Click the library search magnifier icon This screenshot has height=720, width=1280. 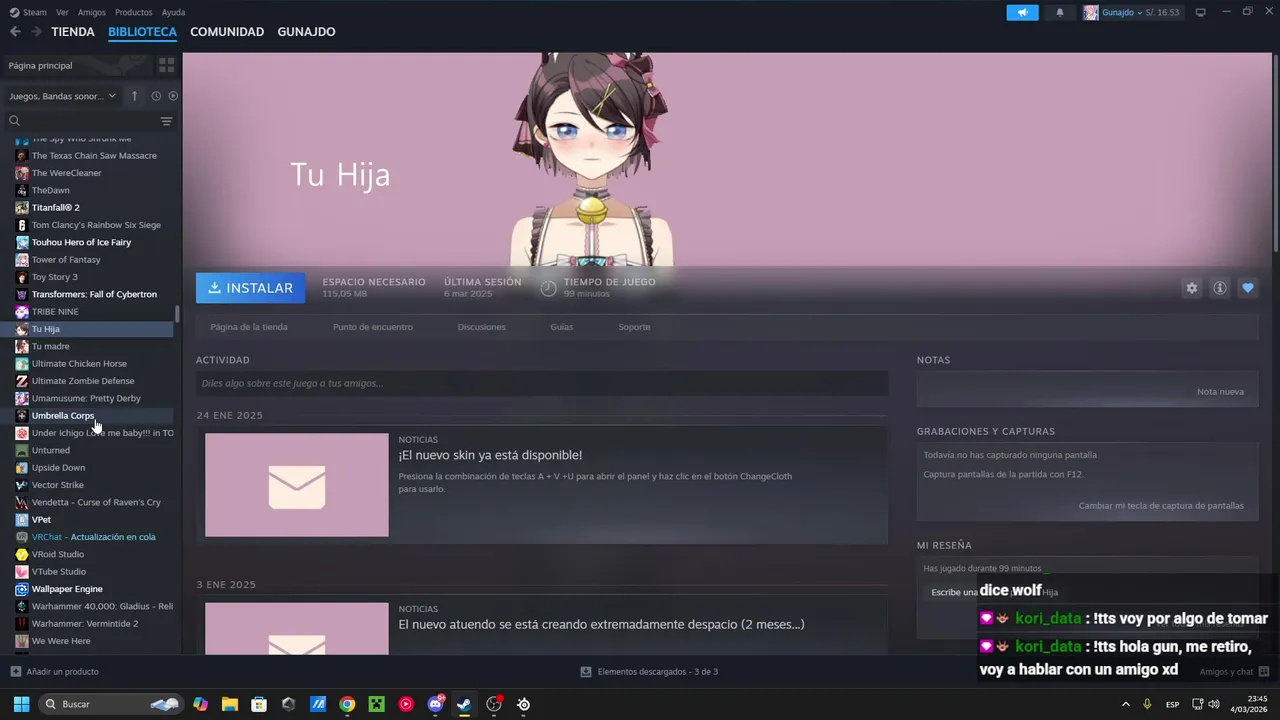click(14, 121)
